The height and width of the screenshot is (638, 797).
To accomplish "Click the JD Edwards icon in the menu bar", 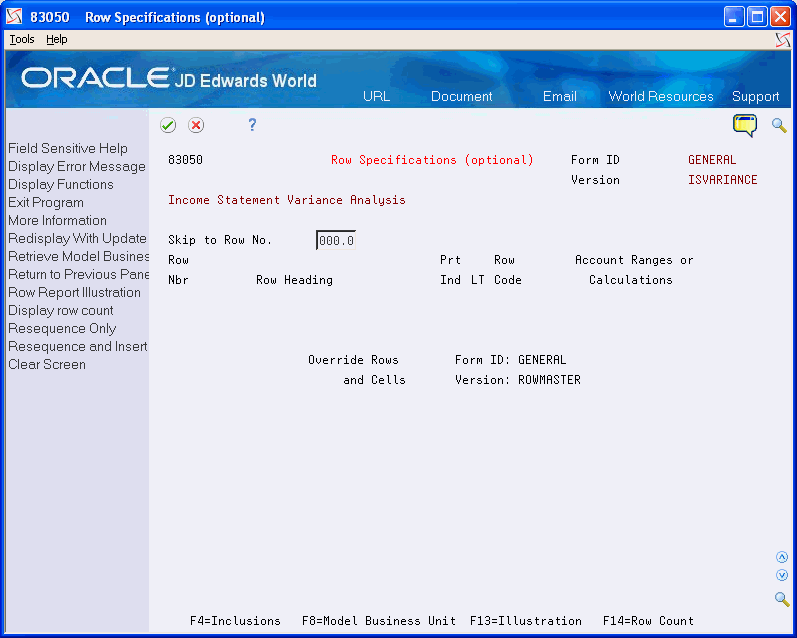I will pyautogui.click(x=783, y=40).
